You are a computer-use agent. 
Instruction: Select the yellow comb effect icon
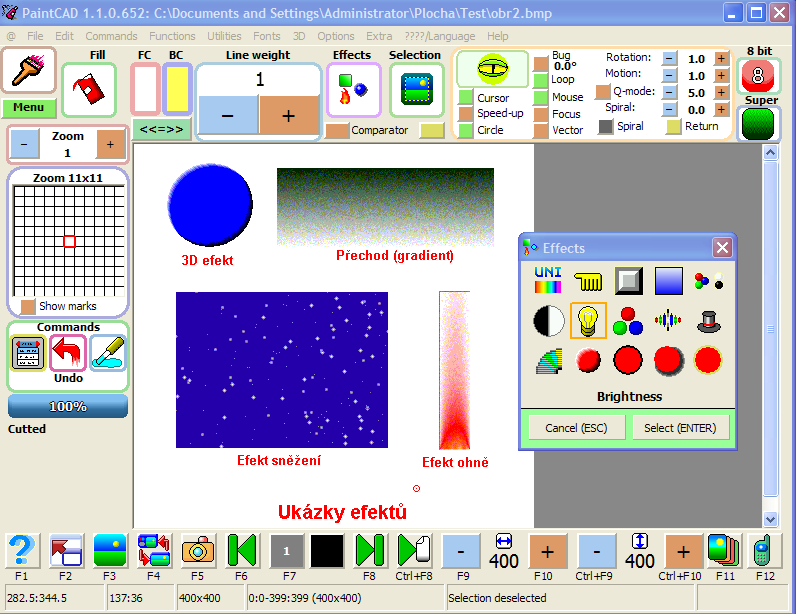coord(588,280)
